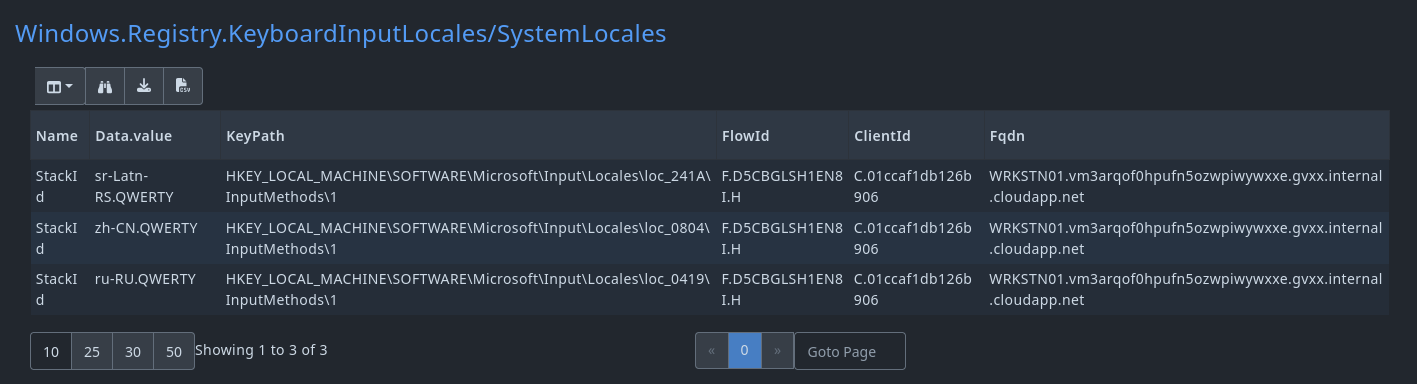Click StackId name in sr-Latn-RS row
1417x384 pixels.
(x=59, y=186)
